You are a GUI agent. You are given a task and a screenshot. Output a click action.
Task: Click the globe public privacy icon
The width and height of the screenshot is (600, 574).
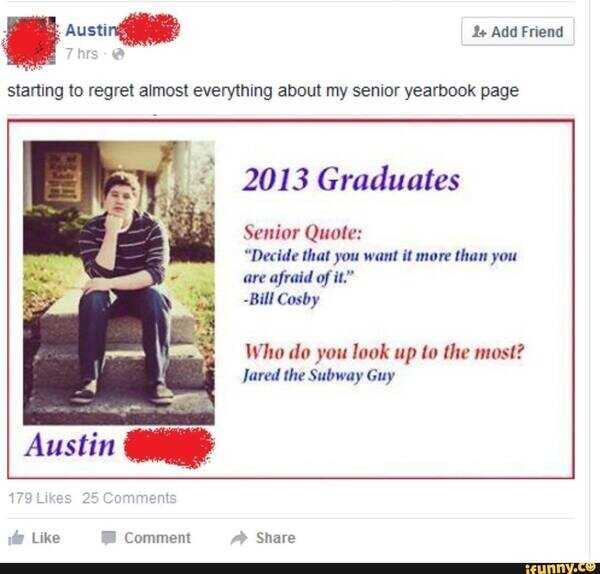118,55
